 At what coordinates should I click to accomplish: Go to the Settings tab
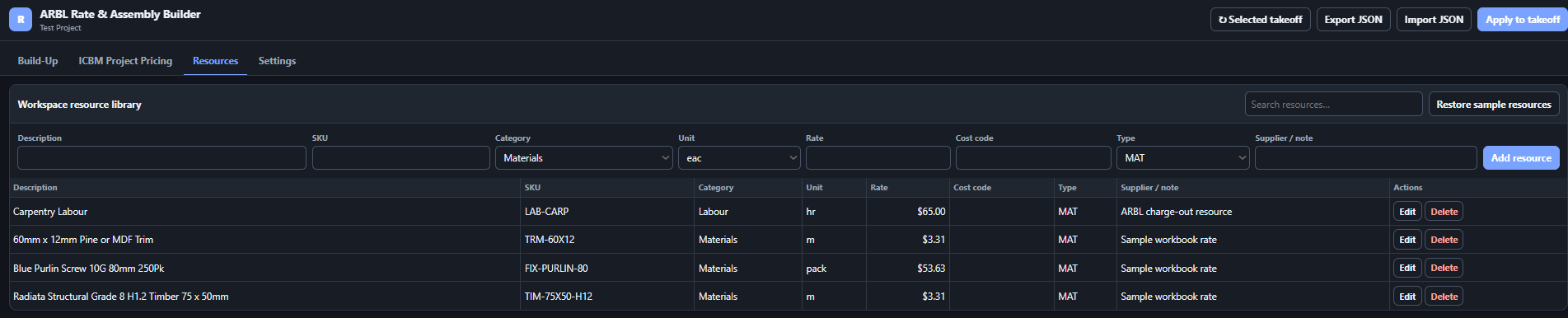point(277,61)
